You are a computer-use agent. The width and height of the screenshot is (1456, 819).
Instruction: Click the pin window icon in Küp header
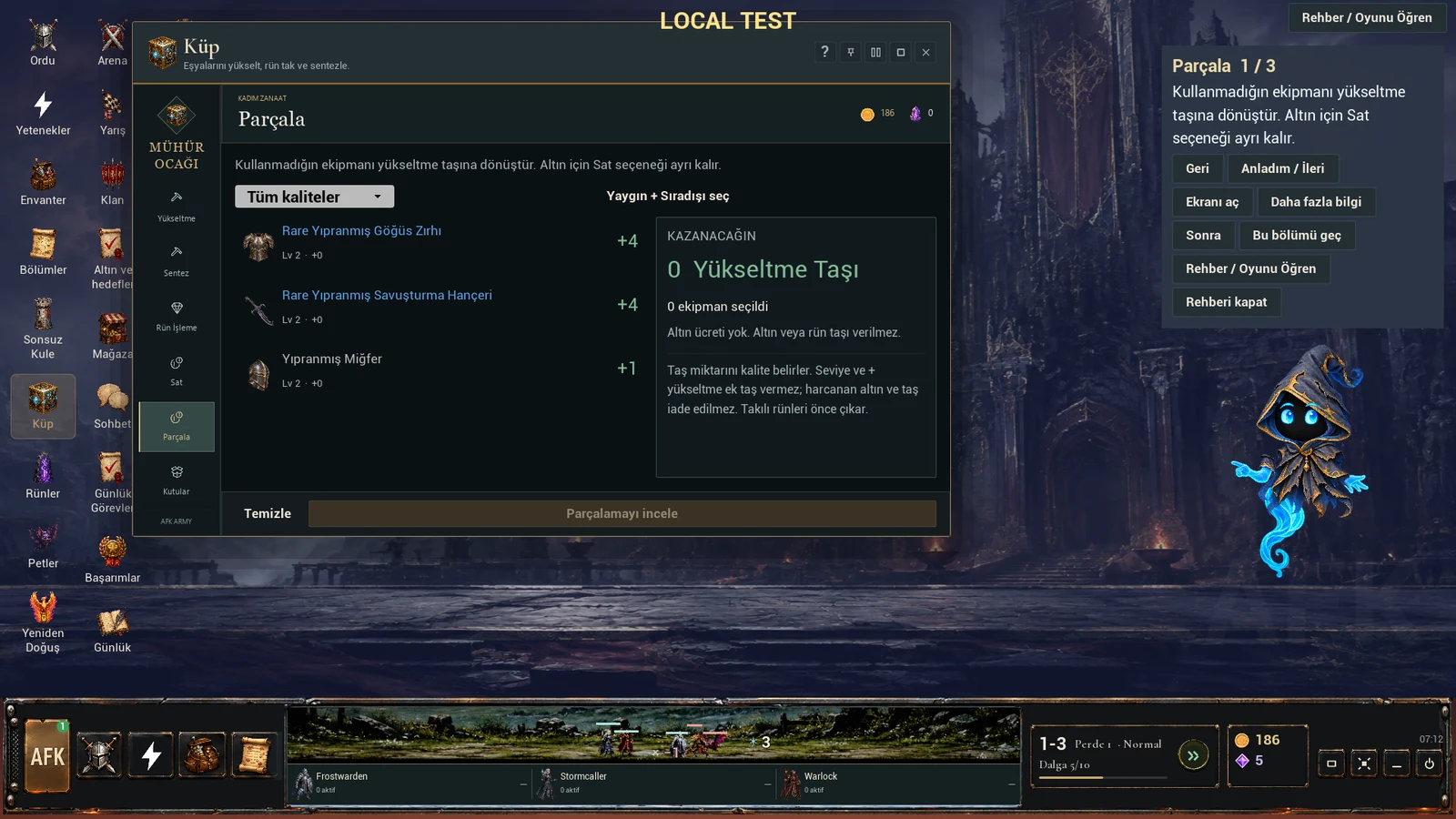point(850,52)
